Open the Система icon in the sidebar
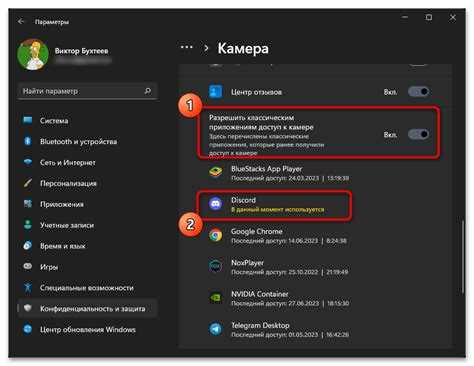Screen dimensions: 474x366 pyautogui.click(x=28, y=120)
